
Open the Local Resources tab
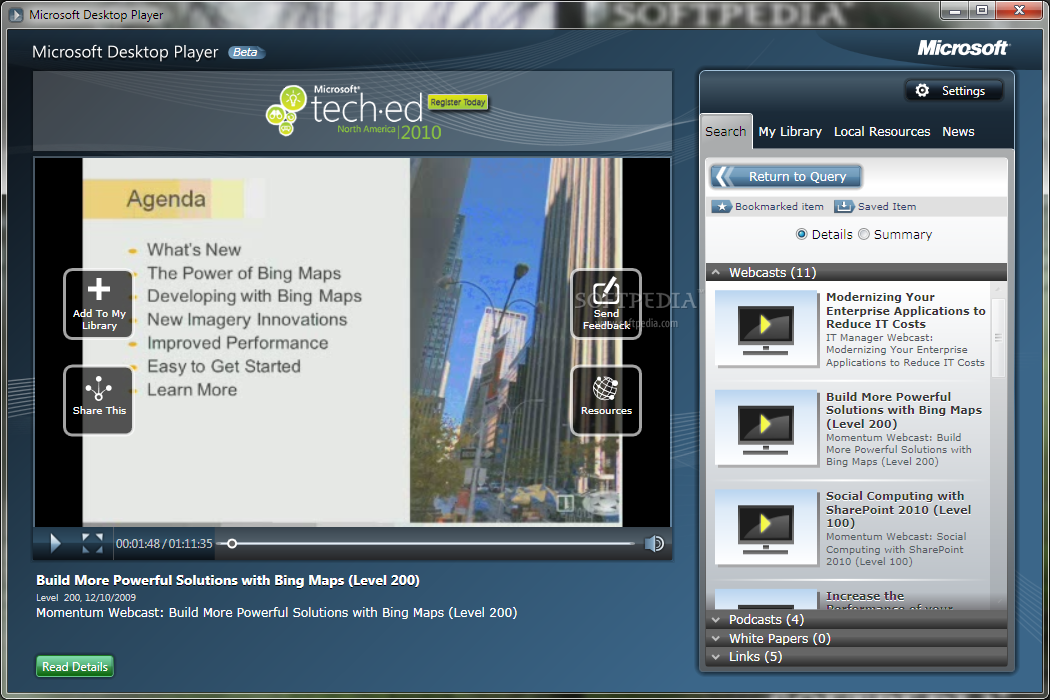point(882,131)
